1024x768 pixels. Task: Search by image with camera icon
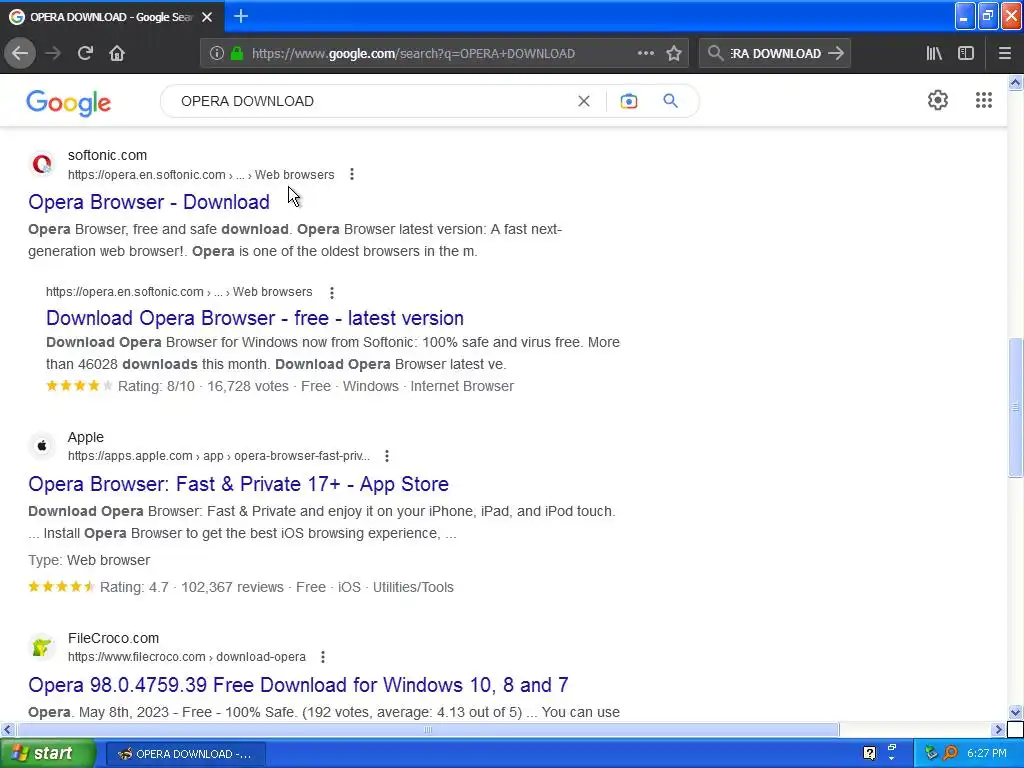tap(628, 101)
